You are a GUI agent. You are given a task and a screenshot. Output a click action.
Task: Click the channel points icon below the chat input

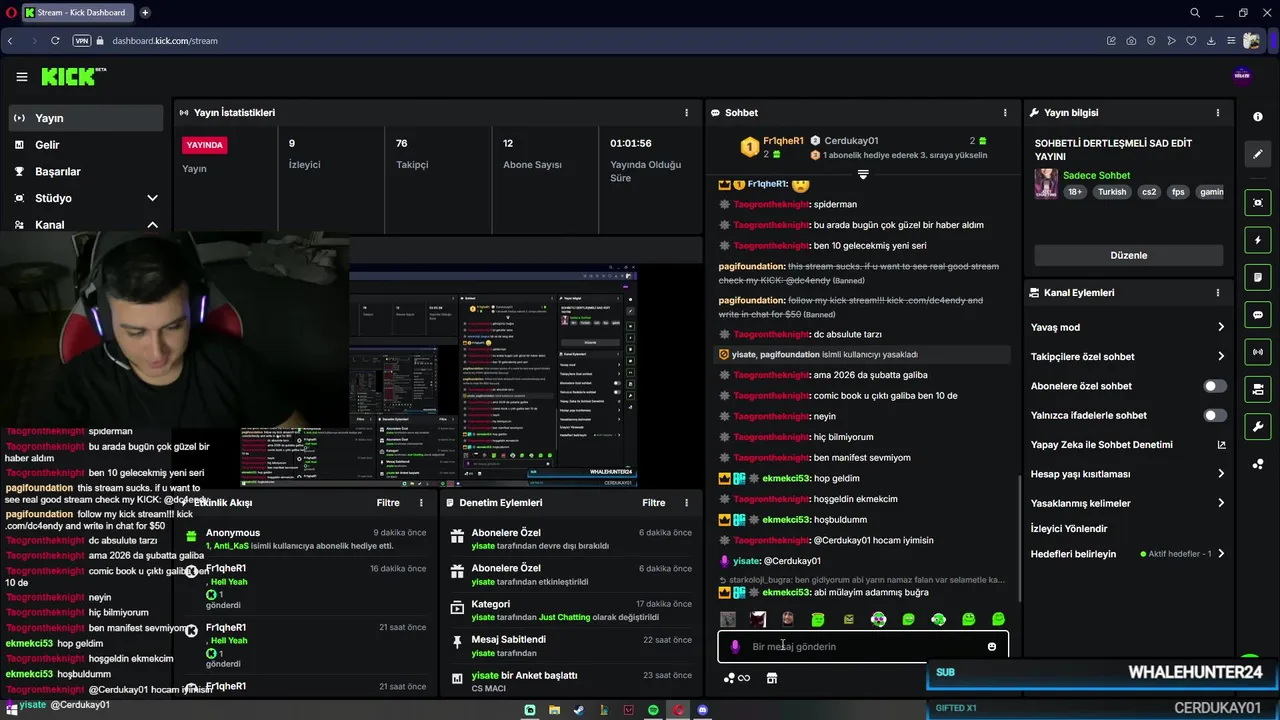point(736,678)
